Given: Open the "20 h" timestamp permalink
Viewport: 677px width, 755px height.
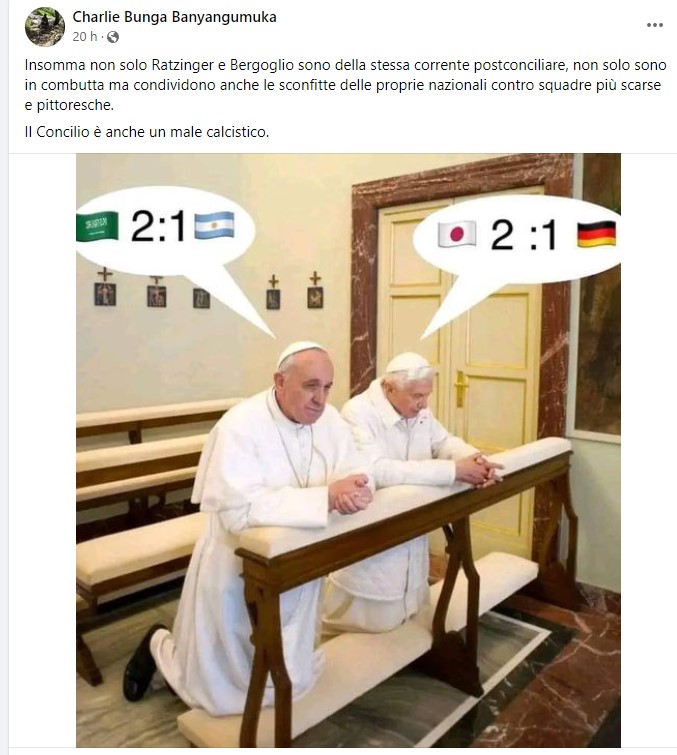Looking at the screenshot, I should click(85, 37).
